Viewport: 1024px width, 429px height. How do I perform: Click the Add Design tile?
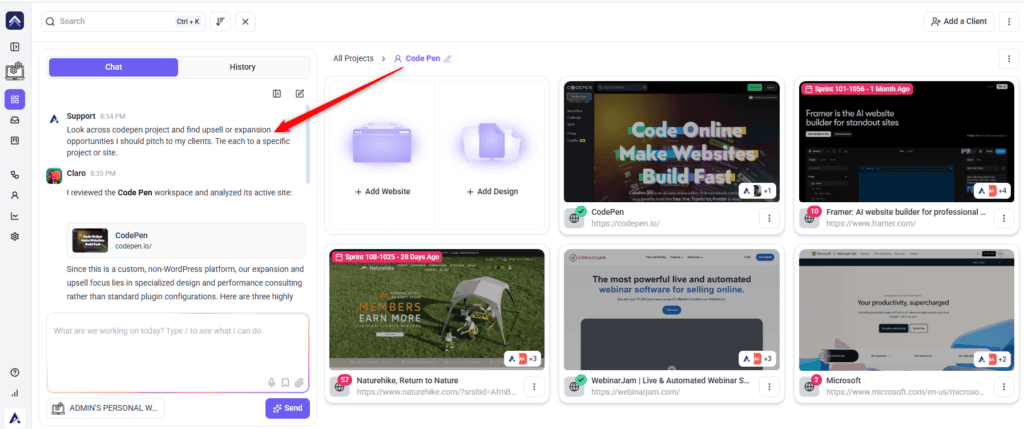point(492,155)
